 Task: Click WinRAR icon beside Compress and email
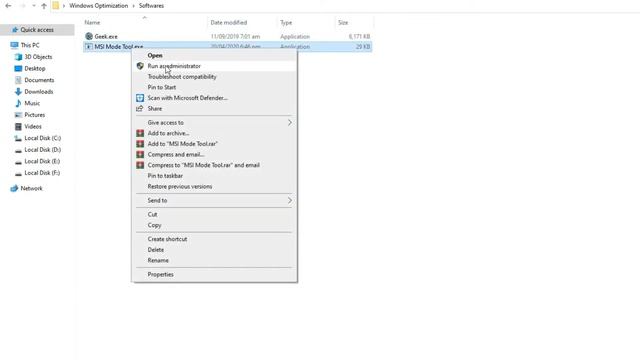point(140,154)
